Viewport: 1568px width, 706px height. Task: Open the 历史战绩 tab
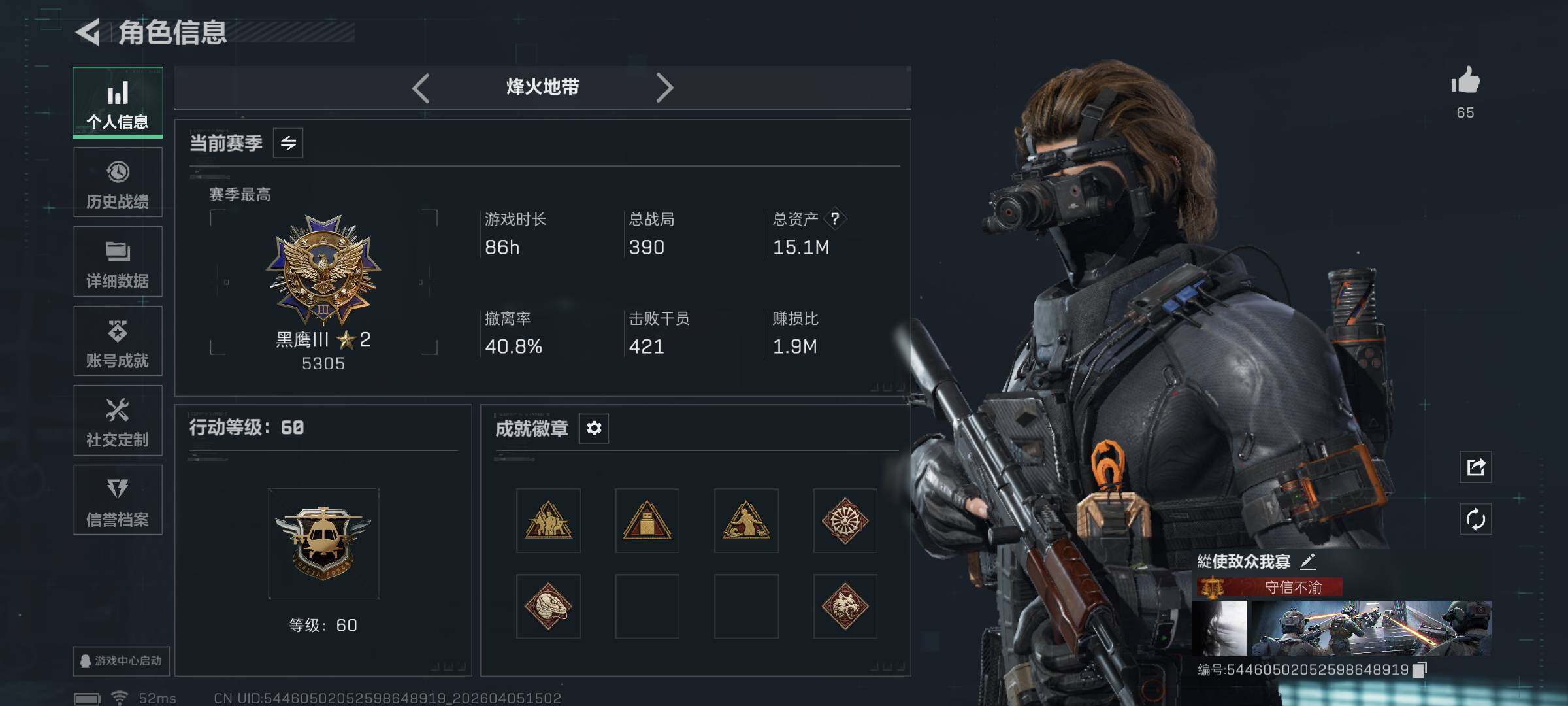point(118,182)
